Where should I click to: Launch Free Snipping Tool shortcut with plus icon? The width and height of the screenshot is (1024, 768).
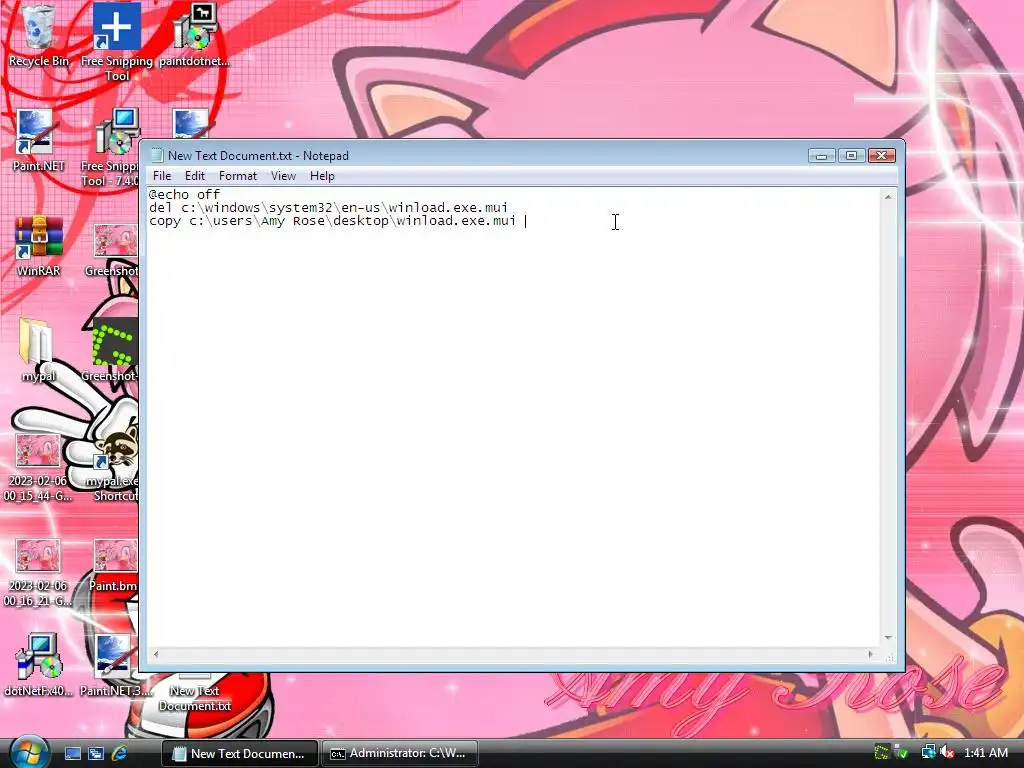point(117,42)
